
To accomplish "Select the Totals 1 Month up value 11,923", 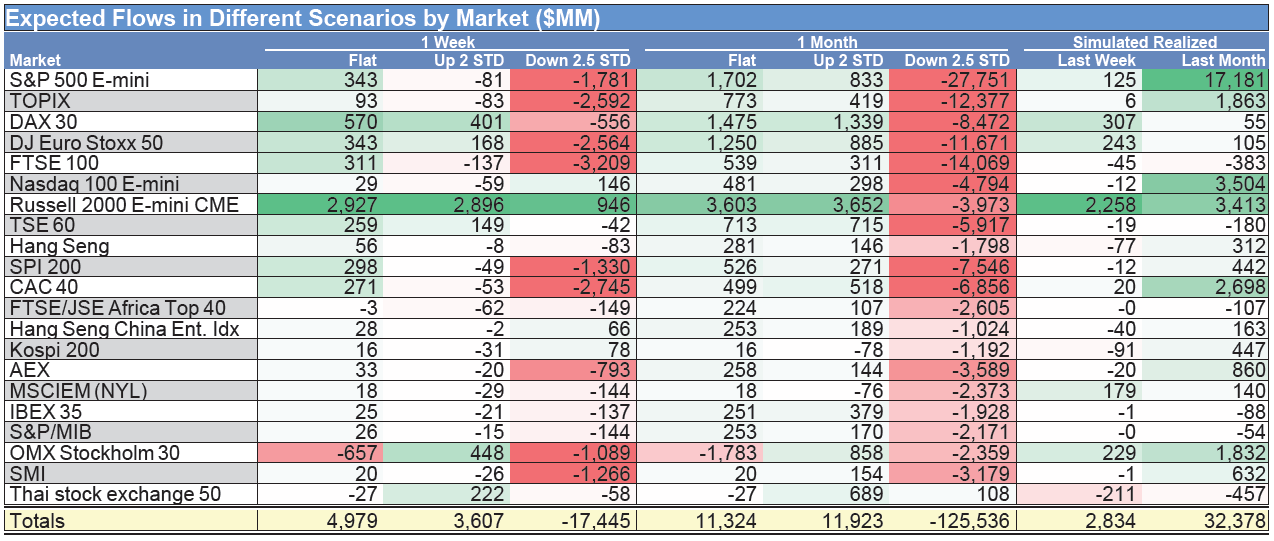I will coord(852,520).
